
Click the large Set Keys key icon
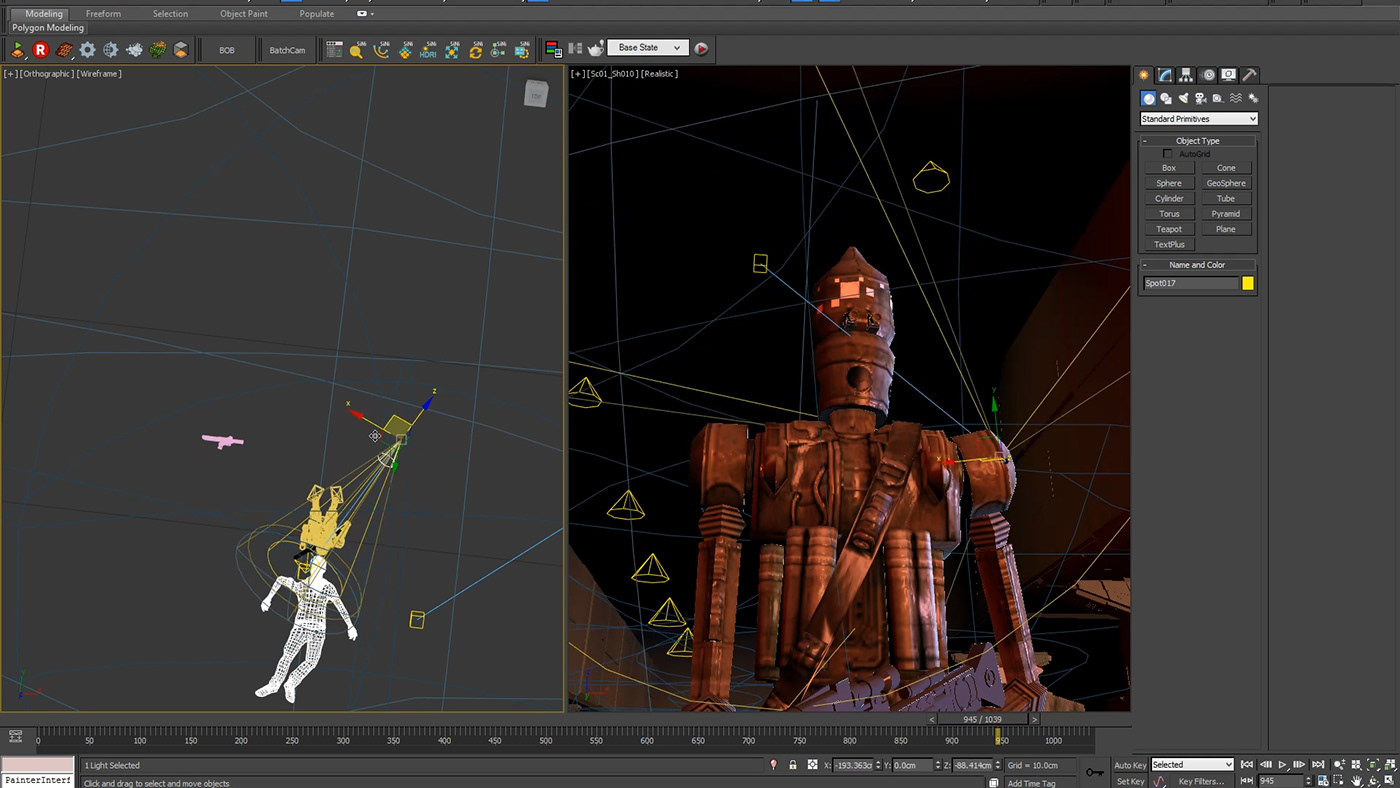click(x=1096, y=772)
